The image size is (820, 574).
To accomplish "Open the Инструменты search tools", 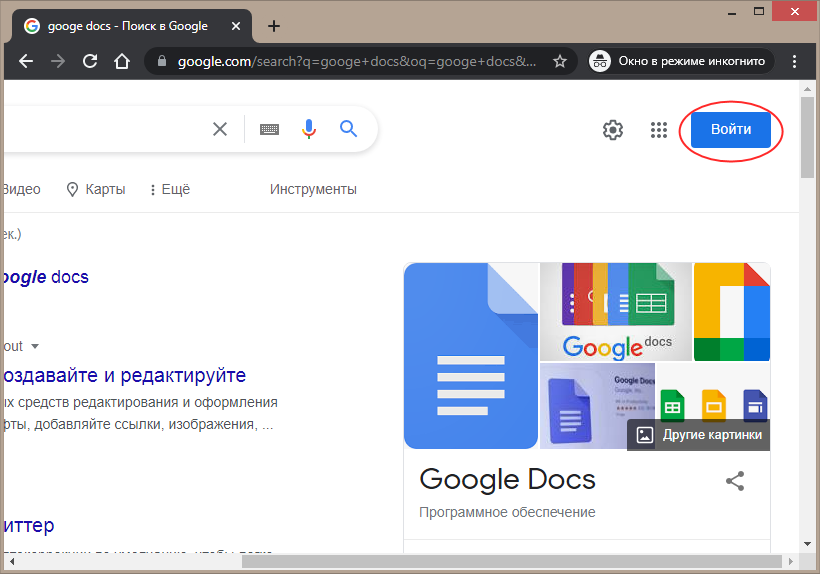I will [313, 189].
